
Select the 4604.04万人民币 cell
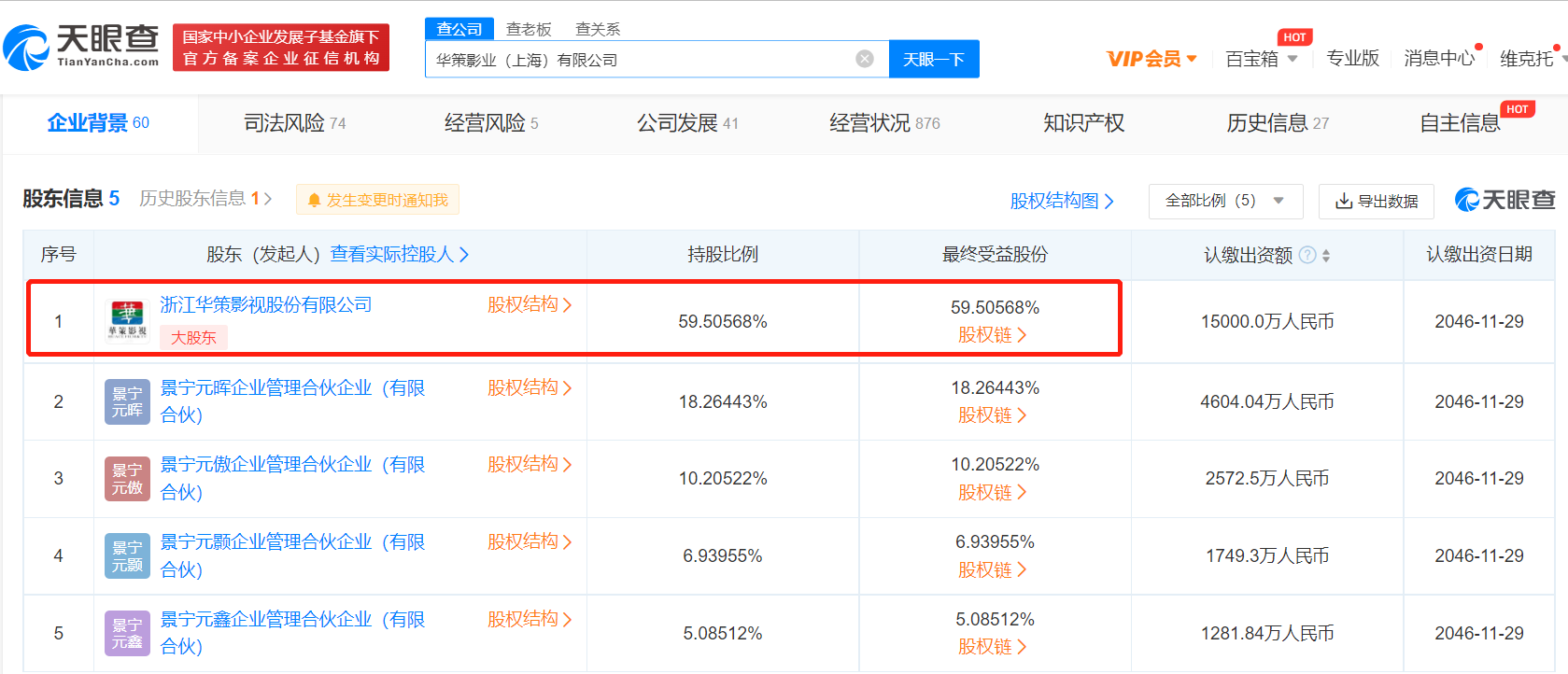coord(1267,401)
